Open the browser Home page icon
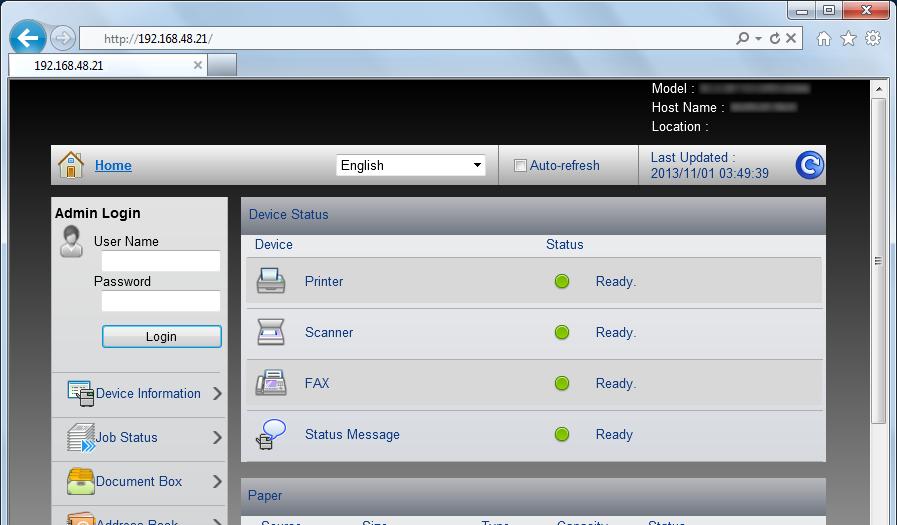The image size is (897, 525). click(824, 38)
